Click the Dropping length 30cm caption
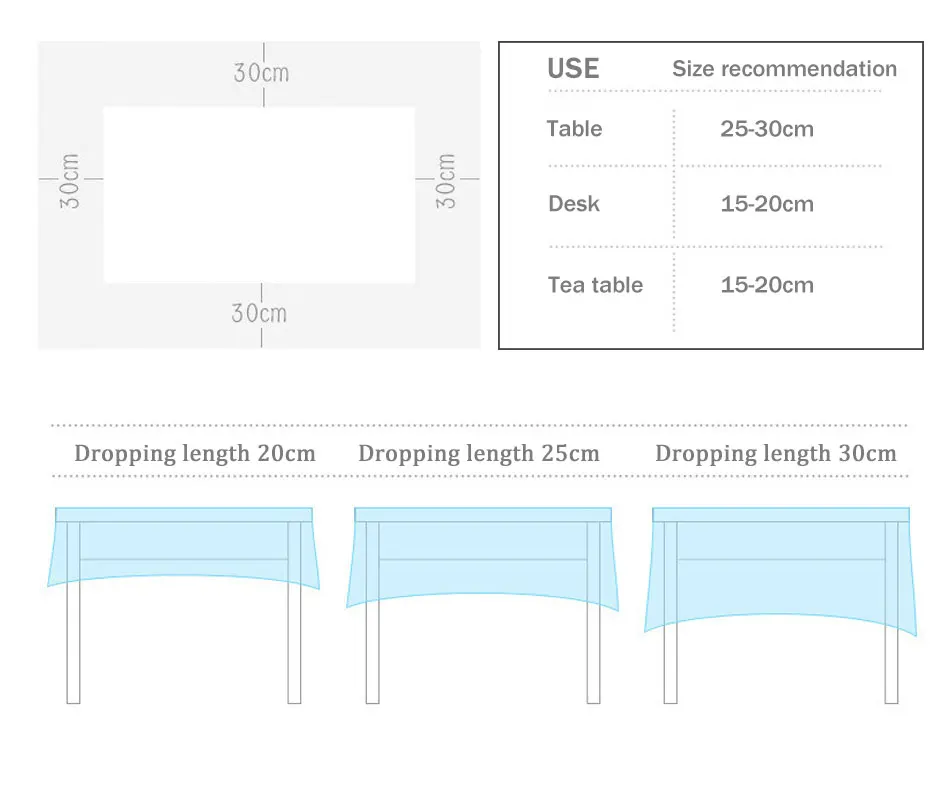950x796 pixels. (x=776, y=454)
